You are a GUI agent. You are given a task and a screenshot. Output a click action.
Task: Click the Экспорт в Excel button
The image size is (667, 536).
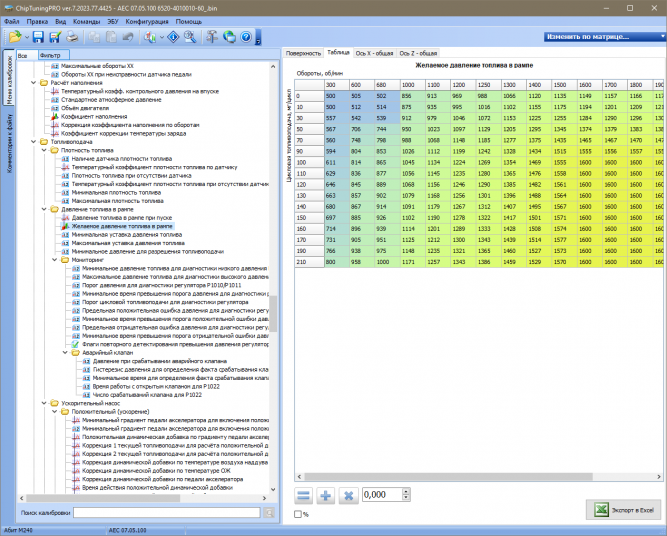pos(624,510)
